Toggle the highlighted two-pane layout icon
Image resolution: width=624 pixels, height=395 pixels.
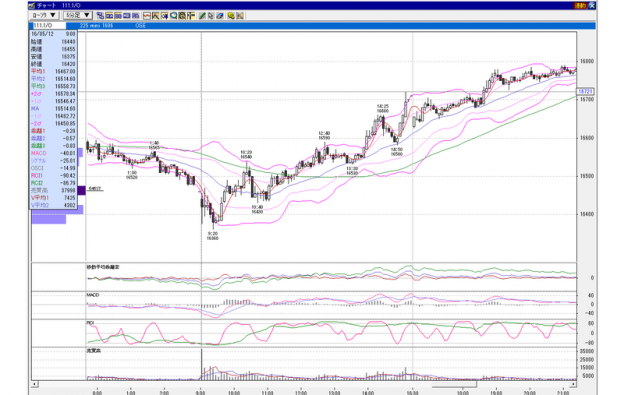109,16
